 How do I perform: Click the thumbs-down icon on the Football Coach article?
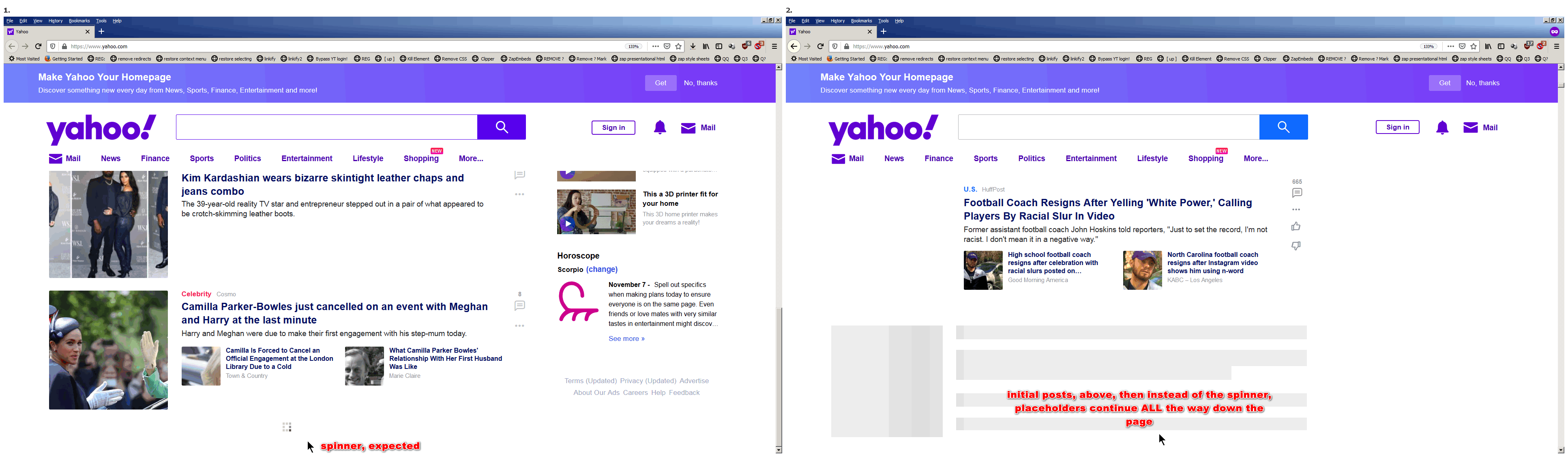[x=1296, y=246]
